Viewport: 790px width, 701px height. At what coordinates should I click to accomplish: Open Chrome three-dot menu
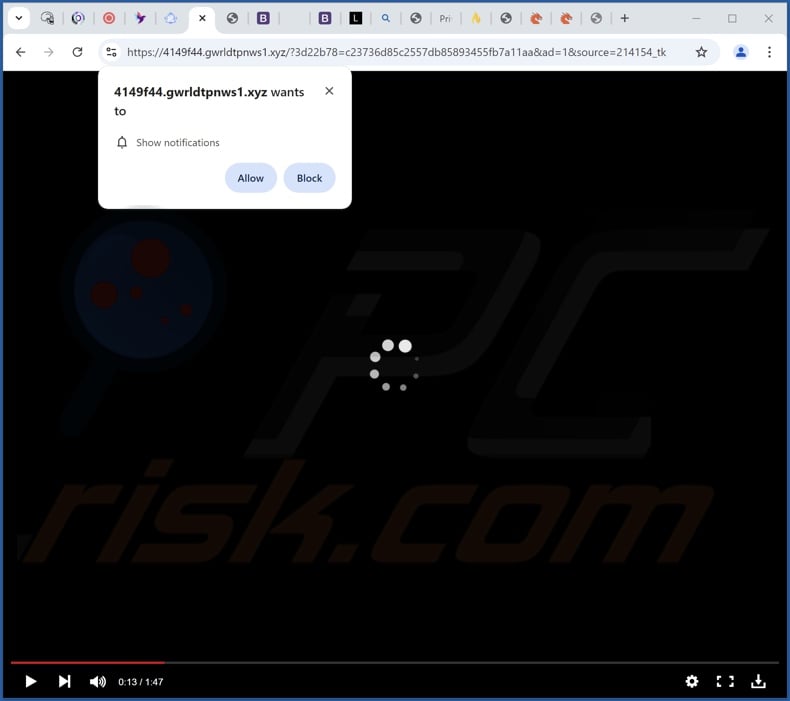769,52
